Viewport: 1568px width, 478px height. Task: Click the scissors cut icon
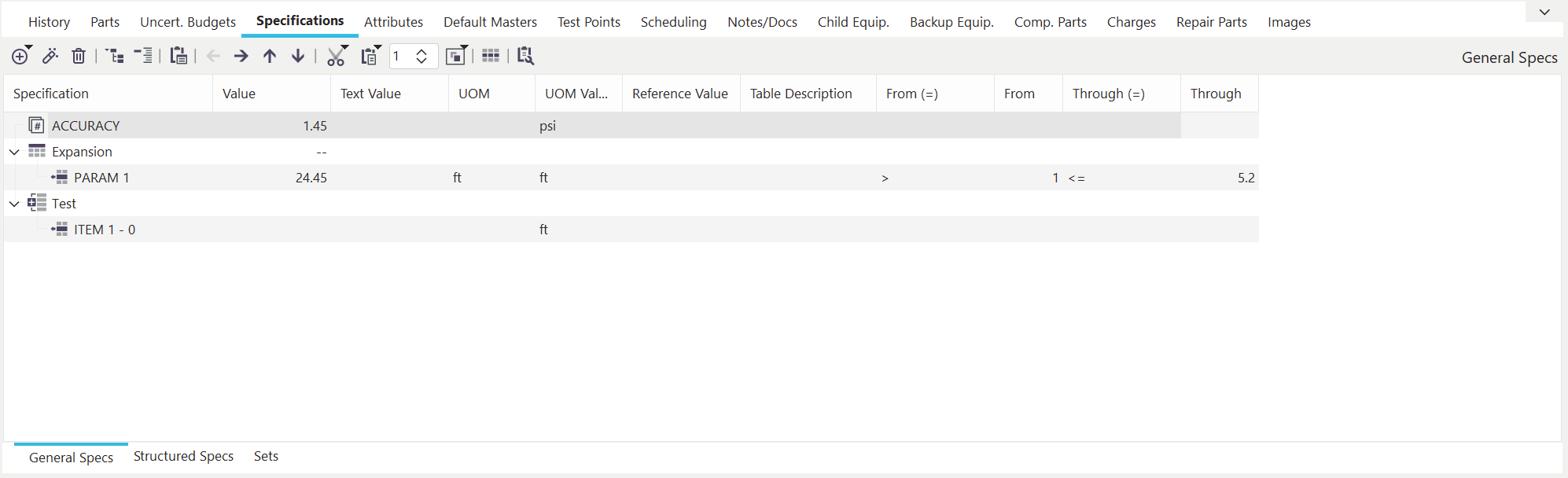pyautogui.click(x=336, y=56)
